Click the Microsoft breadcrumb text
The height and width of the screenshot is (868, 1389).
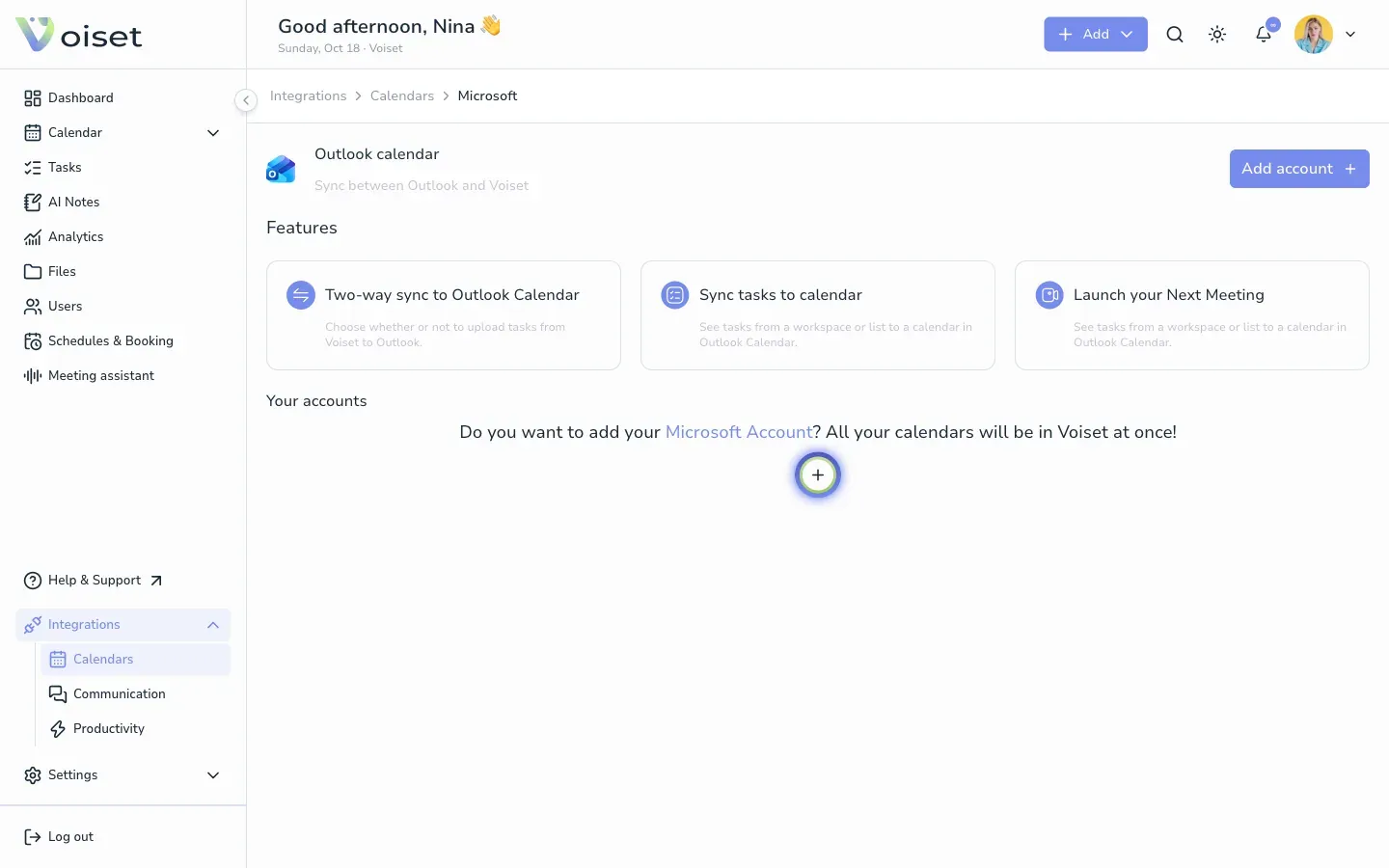(x=487, y=96)
